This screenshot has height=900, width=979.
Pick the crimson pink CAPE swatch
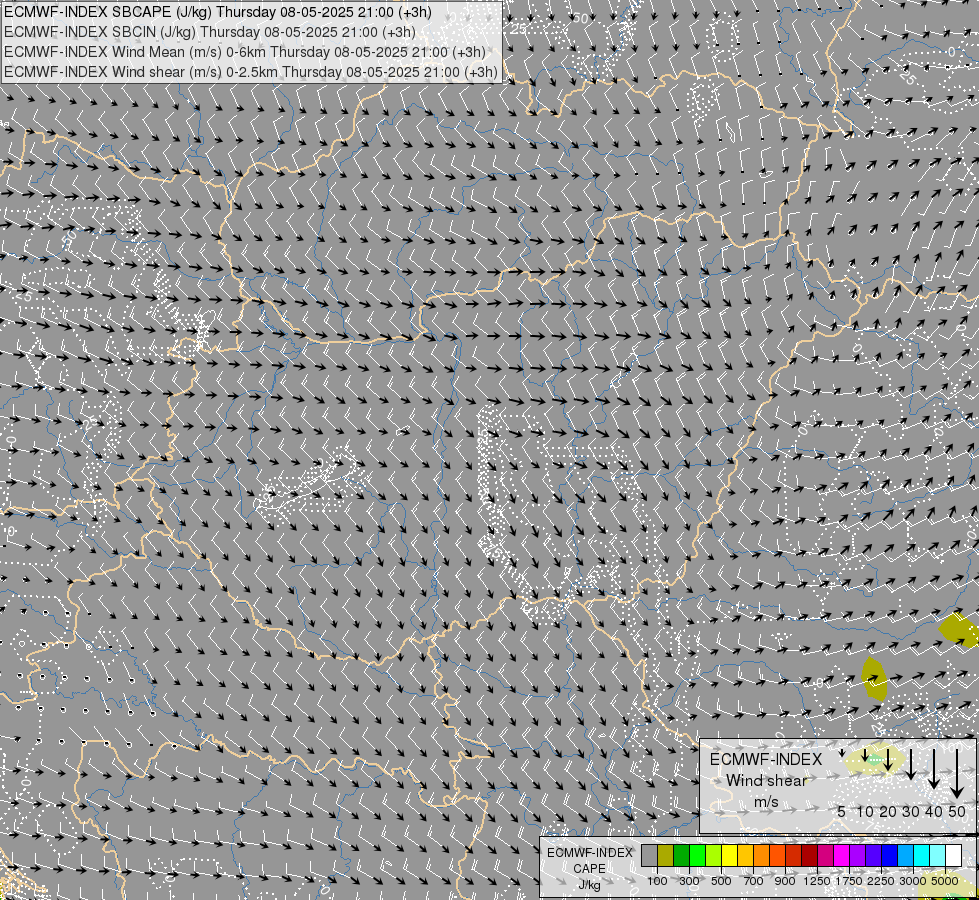pyautogui.click(x=825, y=855)
